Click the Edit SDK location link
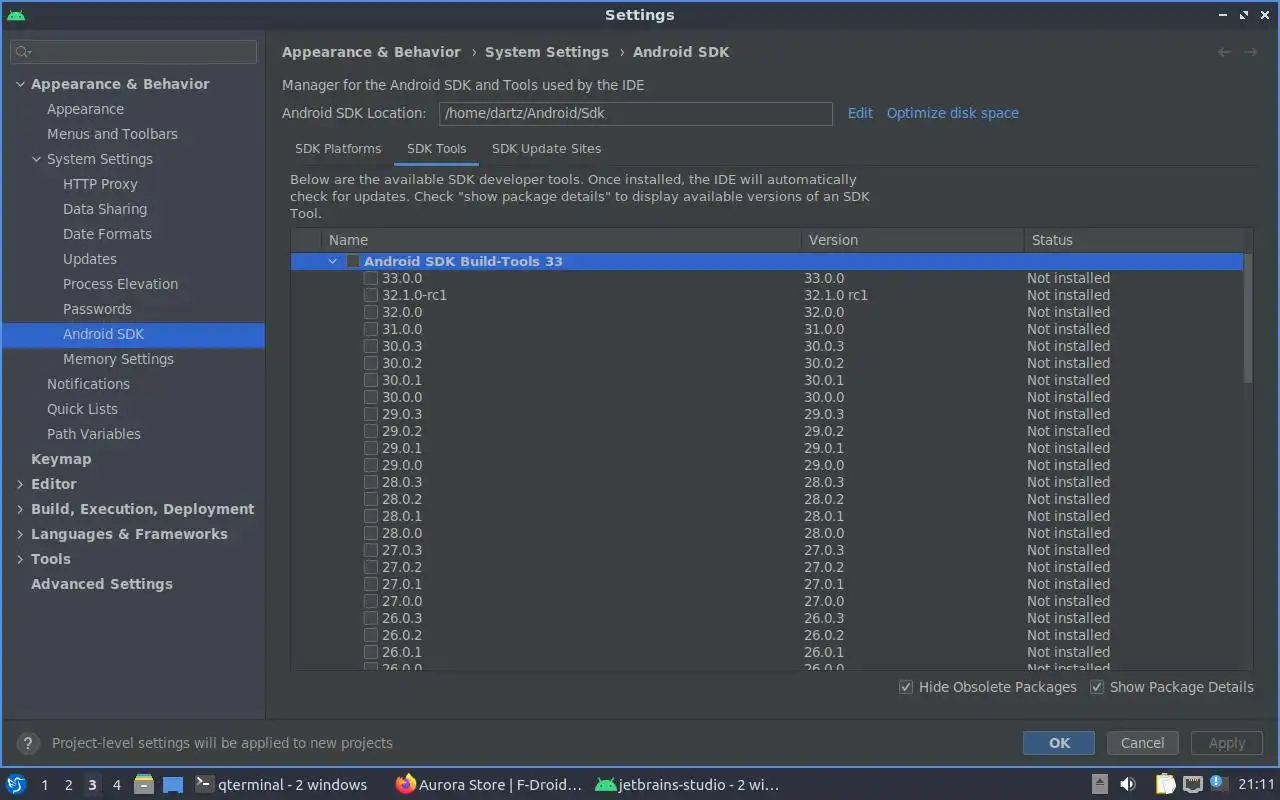 click(x=860, y=113)
